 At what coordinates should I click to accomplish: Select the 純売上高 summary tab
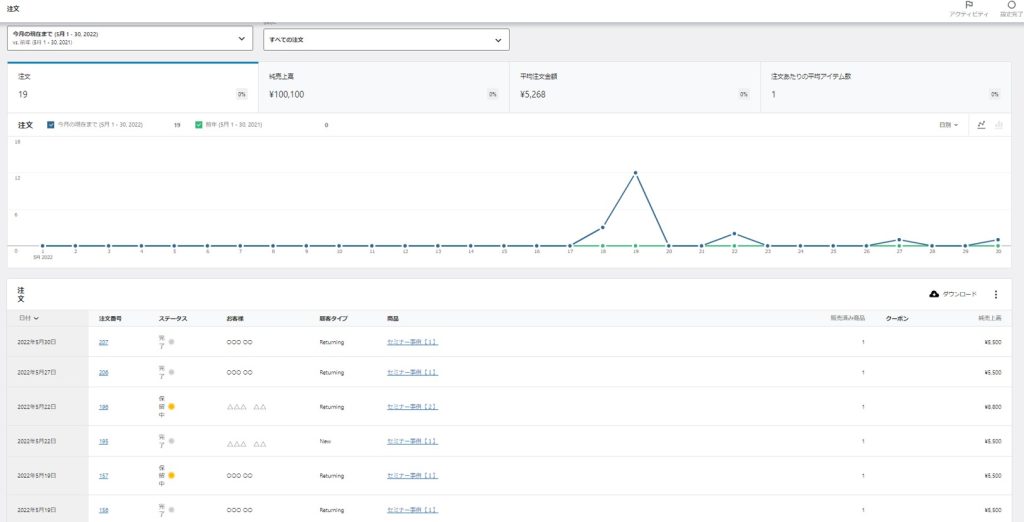[x=383, y=86]
